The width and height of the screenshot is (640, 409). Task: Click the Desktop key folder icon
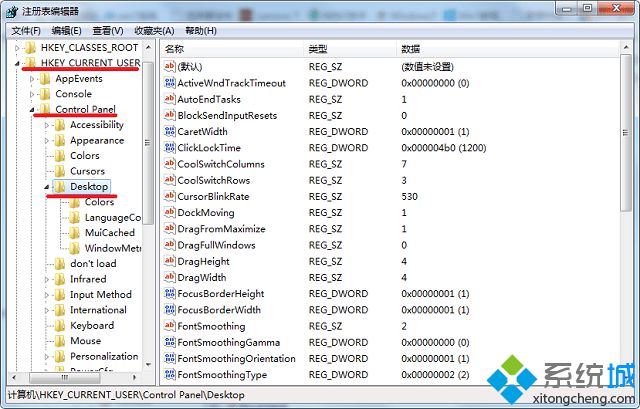(60, 187)
